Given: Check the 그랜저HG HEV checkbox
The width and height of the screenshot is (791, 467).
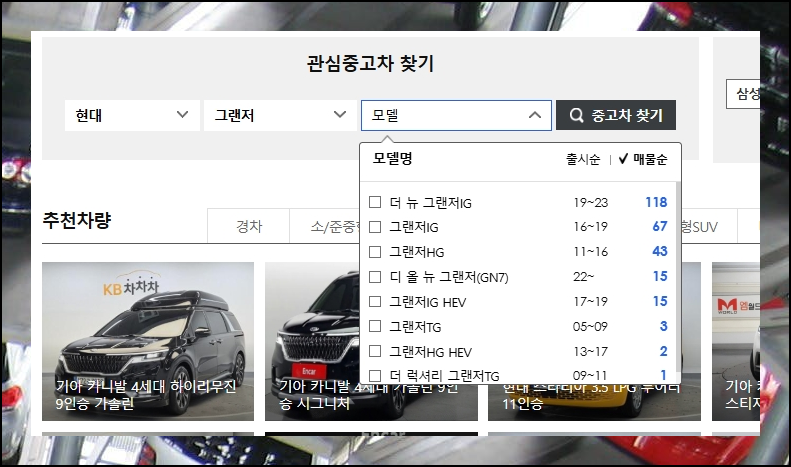Looking at the screenshot, I should (x=375, y=351).
